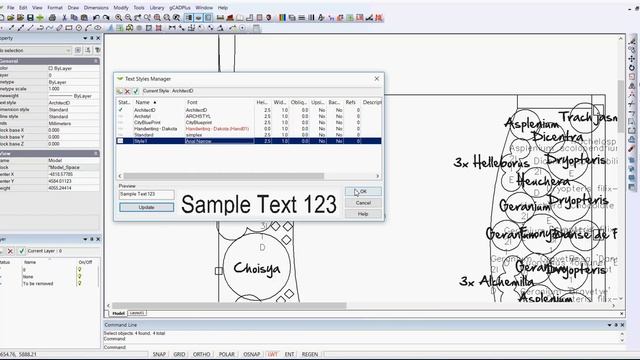The image size is (640, 360).
Task: Click Cancel in Text Styles Manager
Action: [x=363, y=203]
